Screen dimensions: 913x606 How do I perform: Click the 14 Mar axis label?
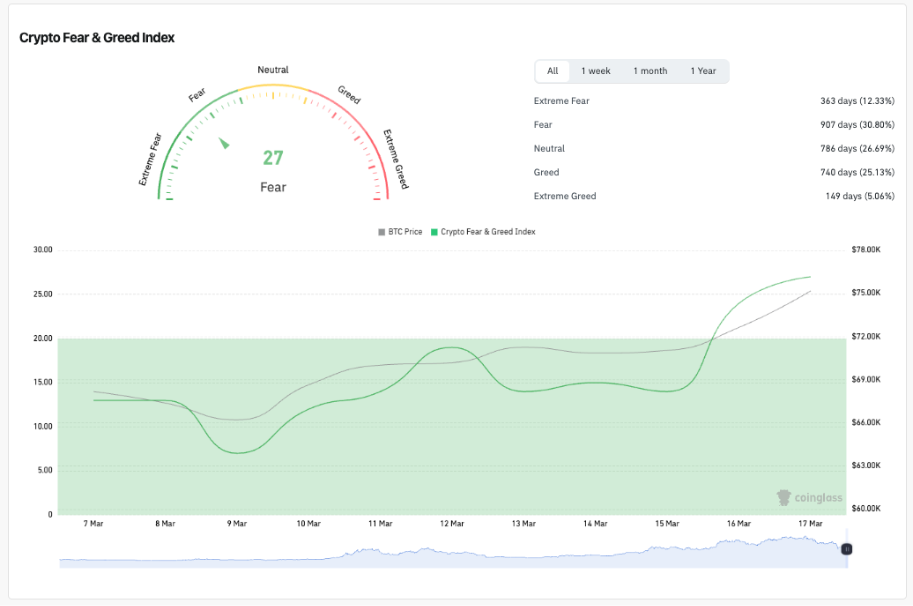coord(595,524)
